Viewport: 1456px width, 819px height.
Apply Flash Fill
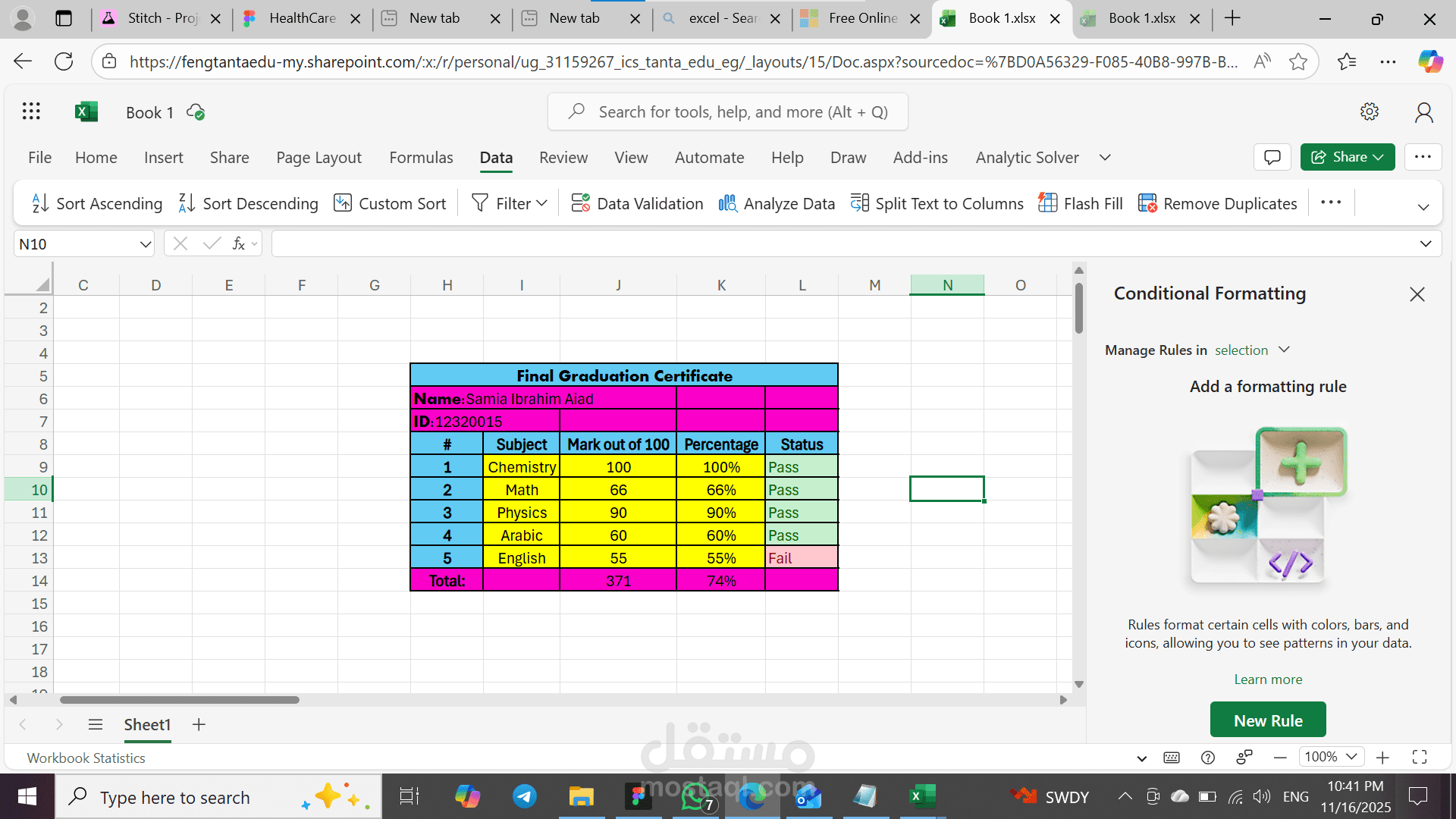pyautogui.click(x=1080, y=203)
